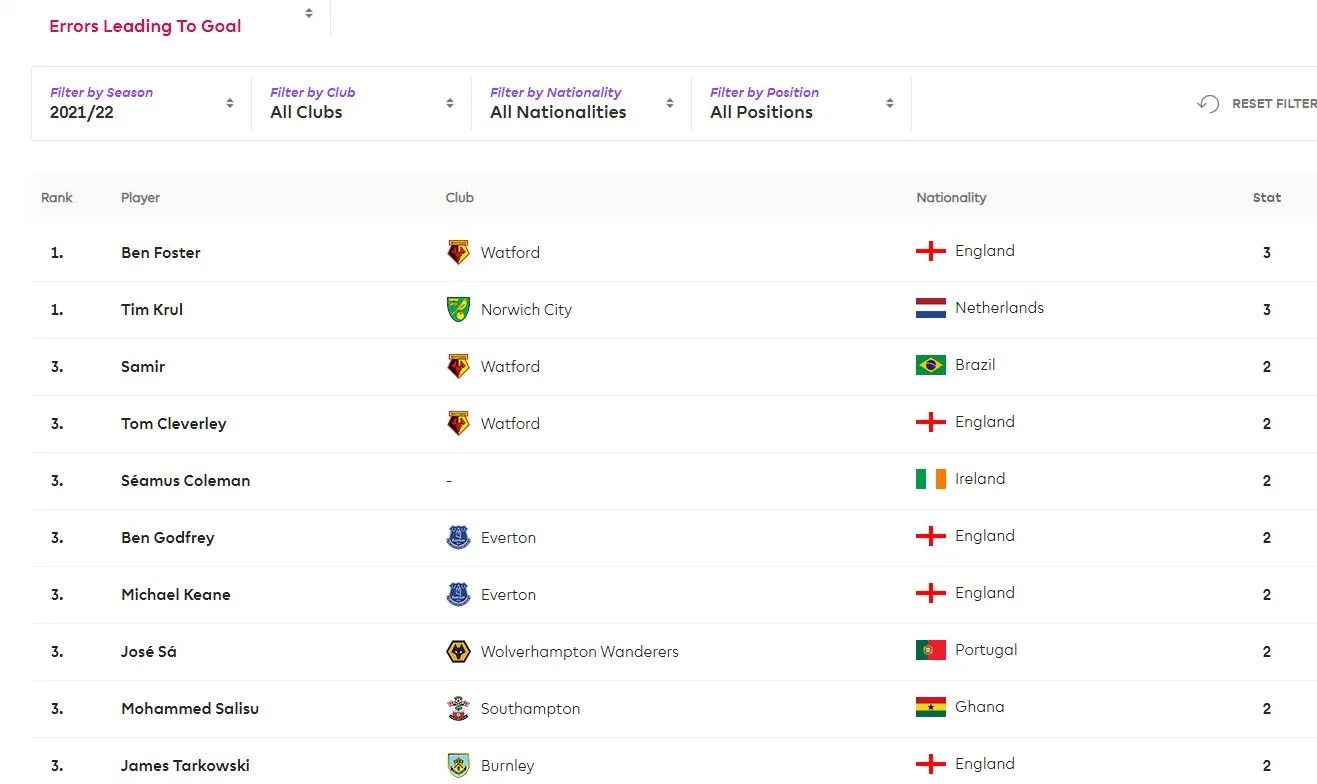
Task: Open James Tarkowski's player profile
Action: pyautogui.click(x=185, y=765)
